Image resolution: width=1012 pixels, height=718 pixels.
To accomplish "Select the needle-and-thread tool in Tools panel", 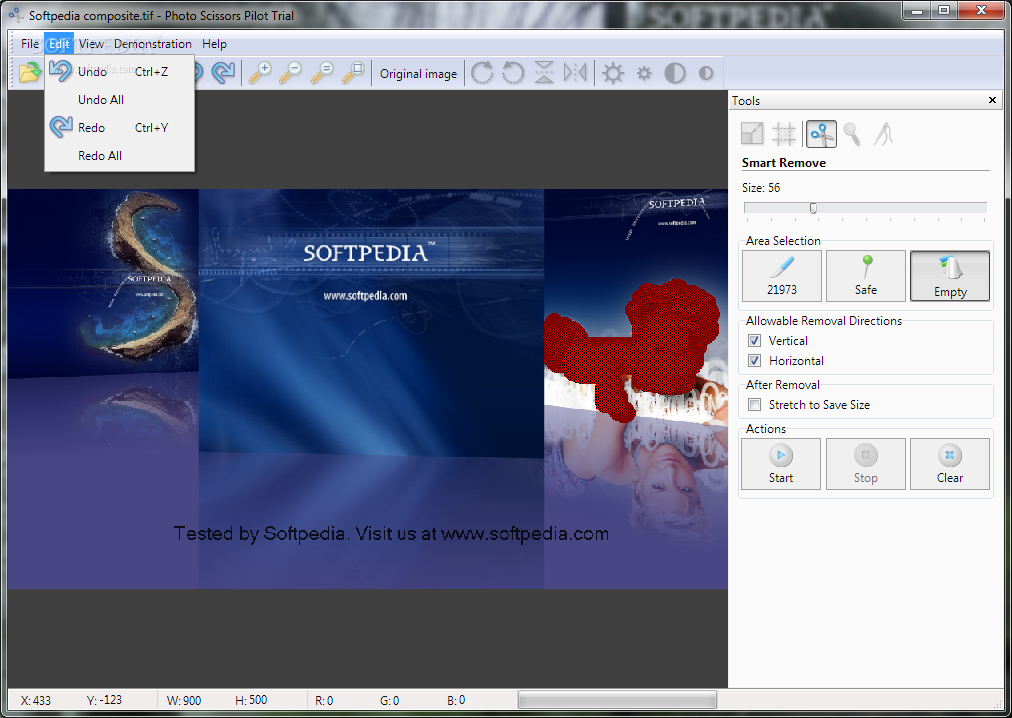I will 883,134.
